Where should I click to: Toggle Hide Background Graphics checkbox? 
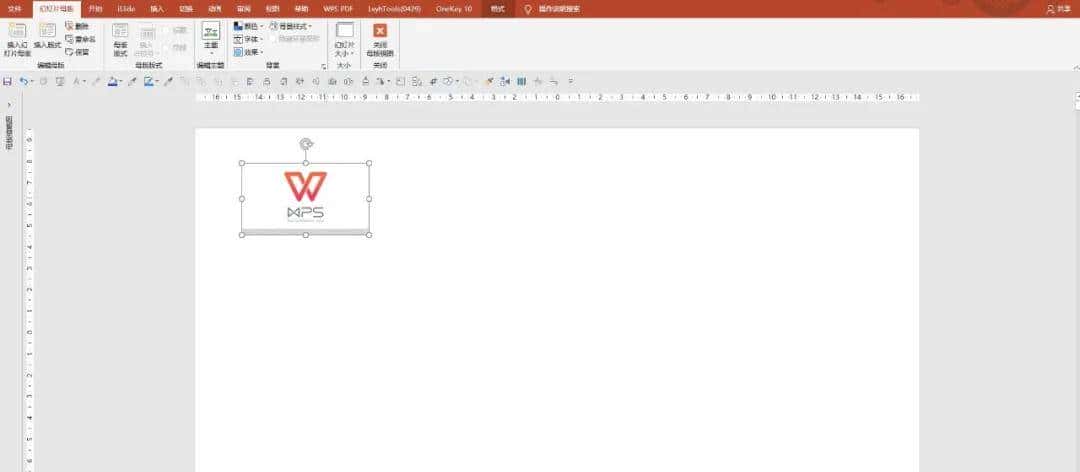click(x=273, y=39)
